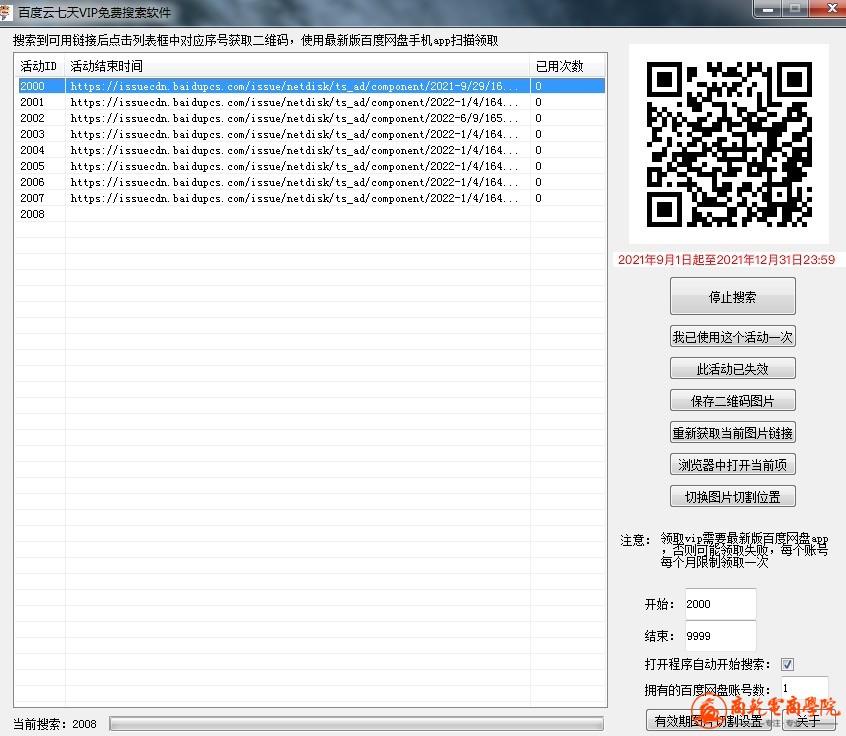846x736 pixels.
Task: Click 切换图片切割位置 button
Action: point(732,496)
